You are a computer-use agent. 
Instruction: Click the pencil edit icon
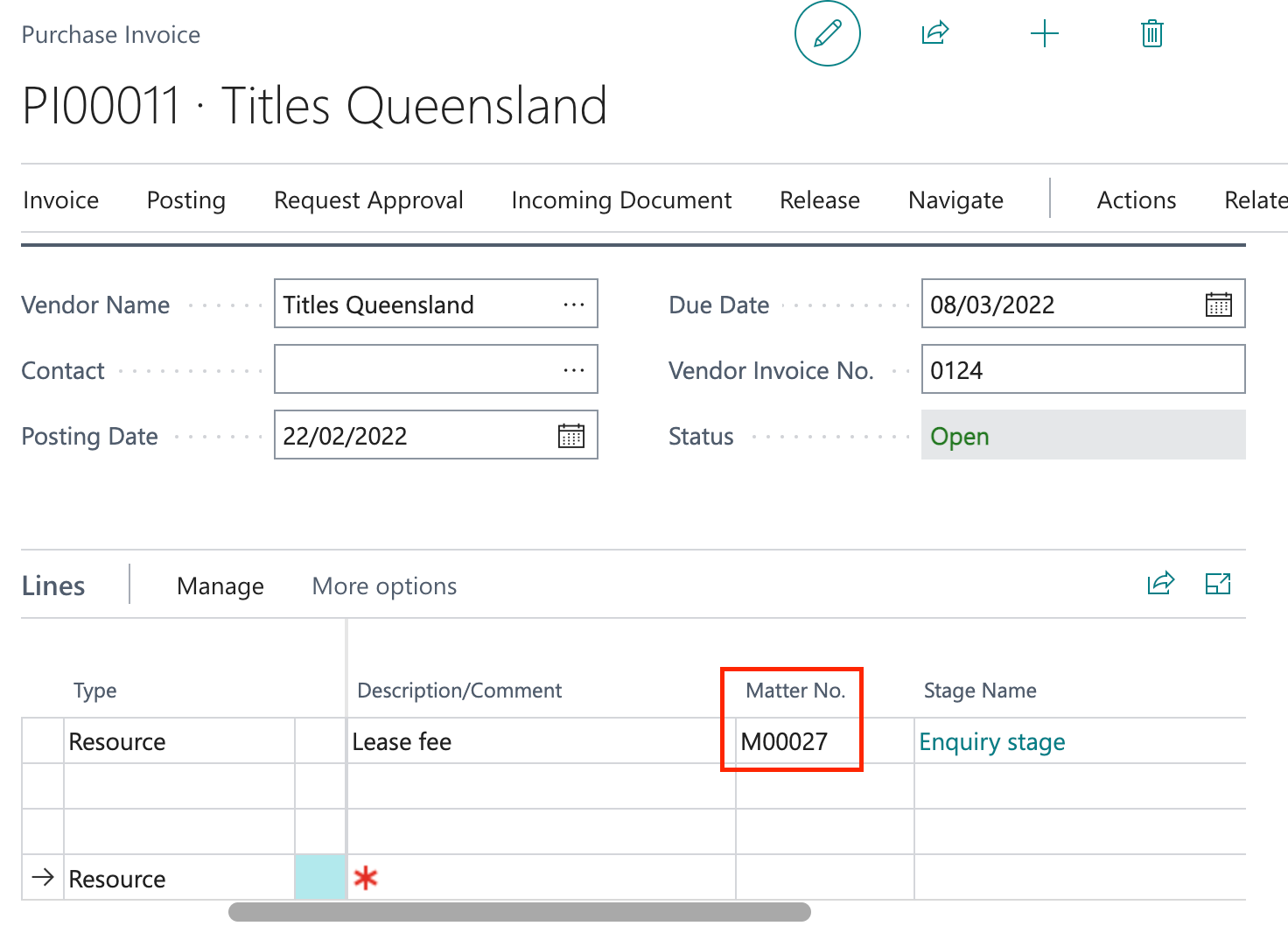(827, 33)
